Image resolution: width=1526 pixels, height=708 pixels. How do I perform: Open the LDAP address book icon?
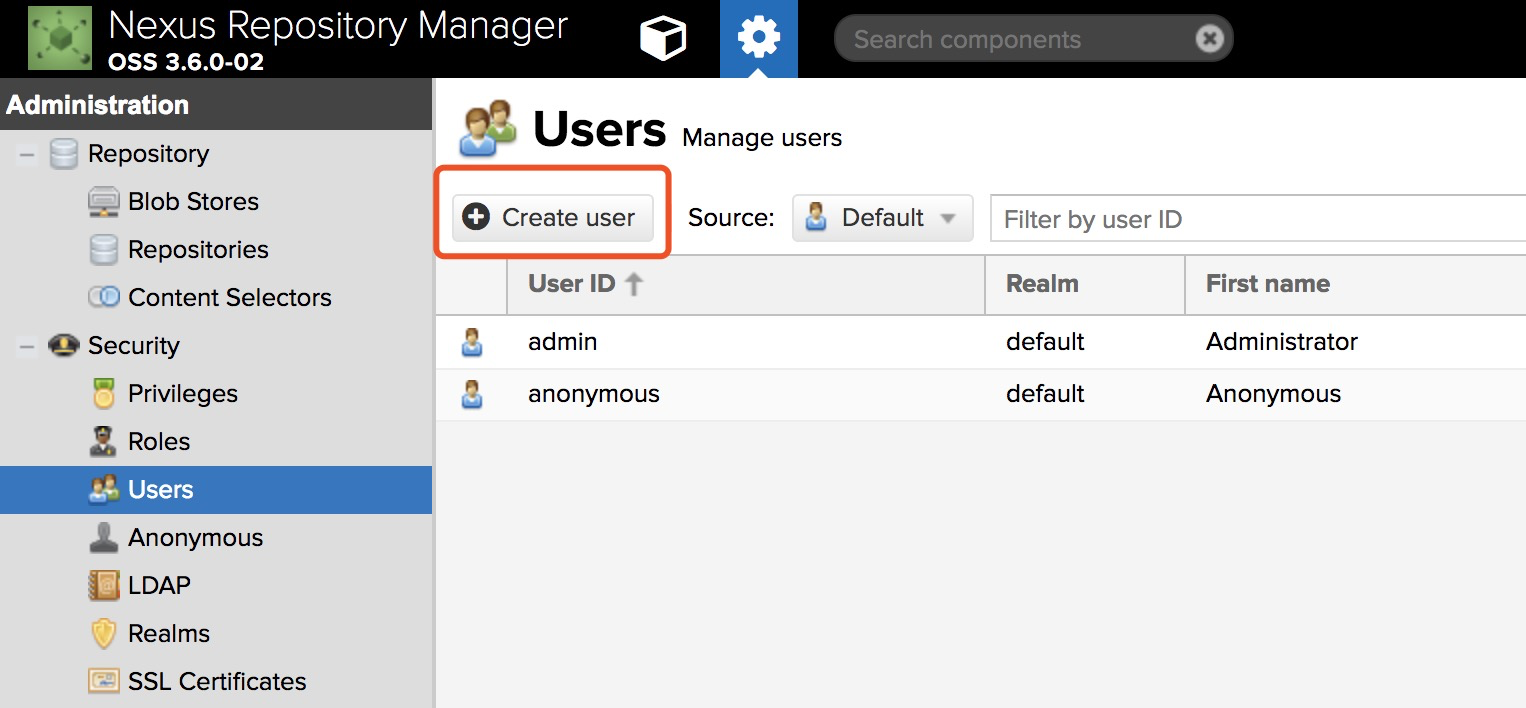pos(104,586)
